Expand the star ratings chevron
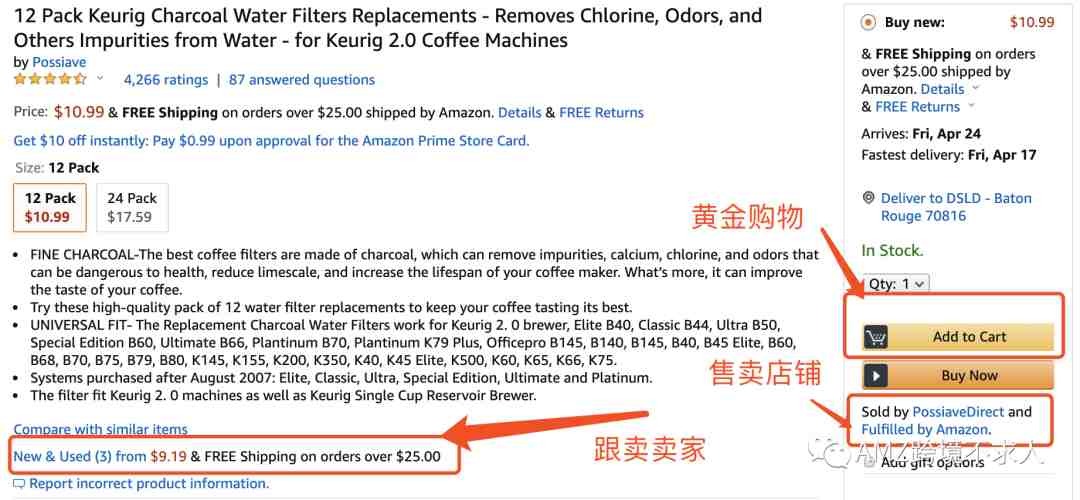 pos(100,79)
